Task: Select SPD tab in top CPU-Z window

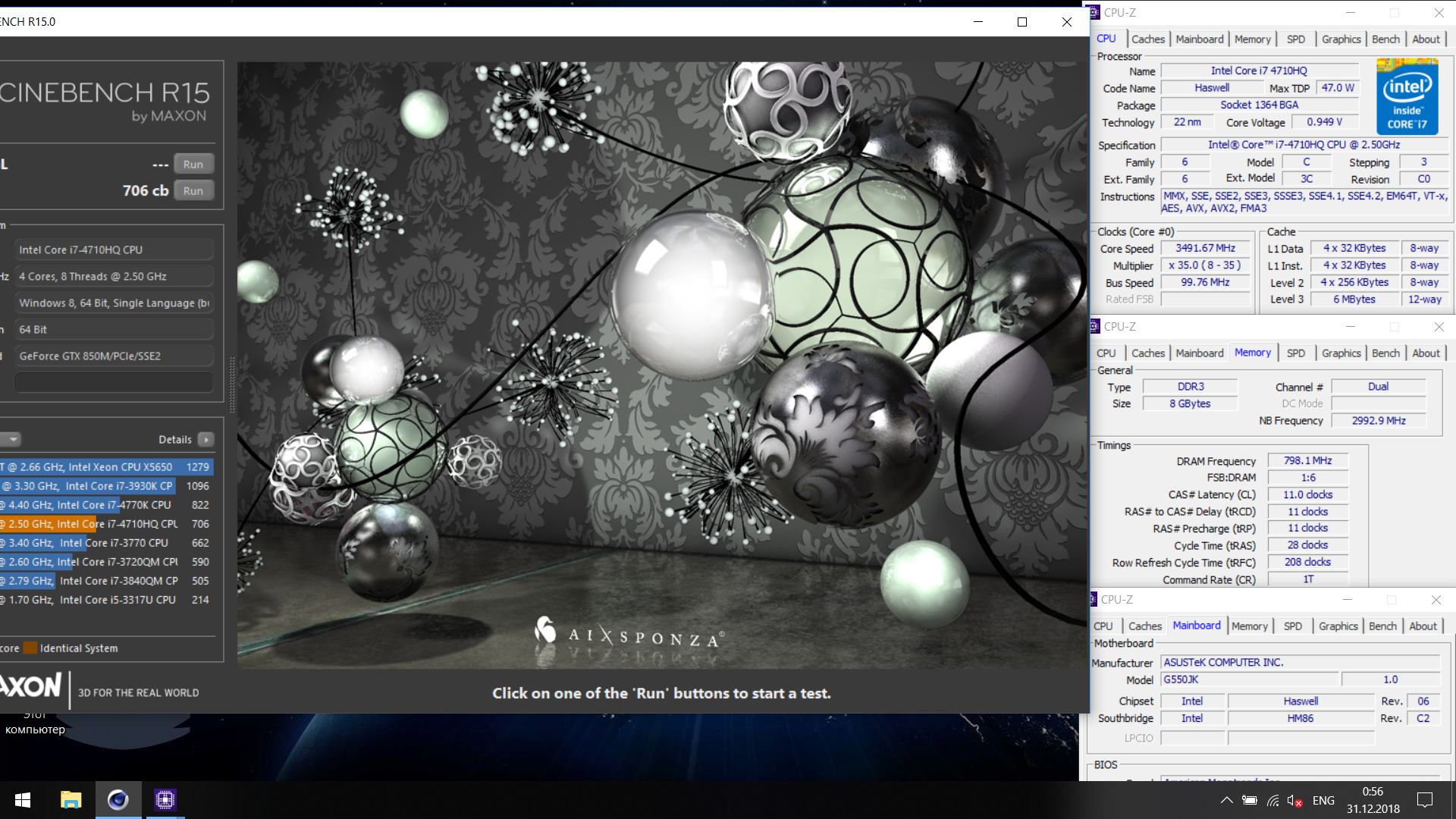Action: tap(1296, 39)
